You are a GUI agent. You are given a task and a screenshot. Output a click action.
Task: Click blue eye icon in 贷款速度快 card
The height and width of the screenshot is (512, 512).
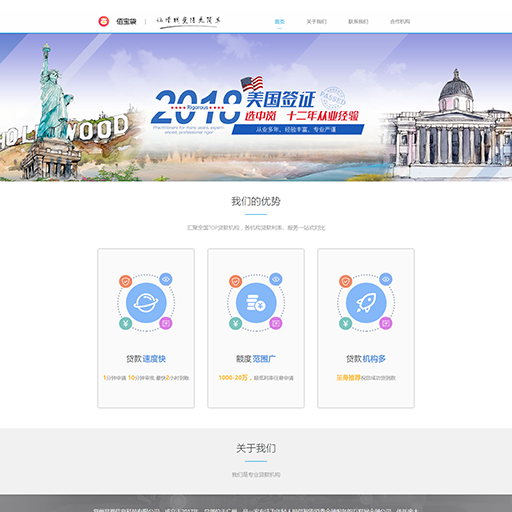click(x=166, y=279)
